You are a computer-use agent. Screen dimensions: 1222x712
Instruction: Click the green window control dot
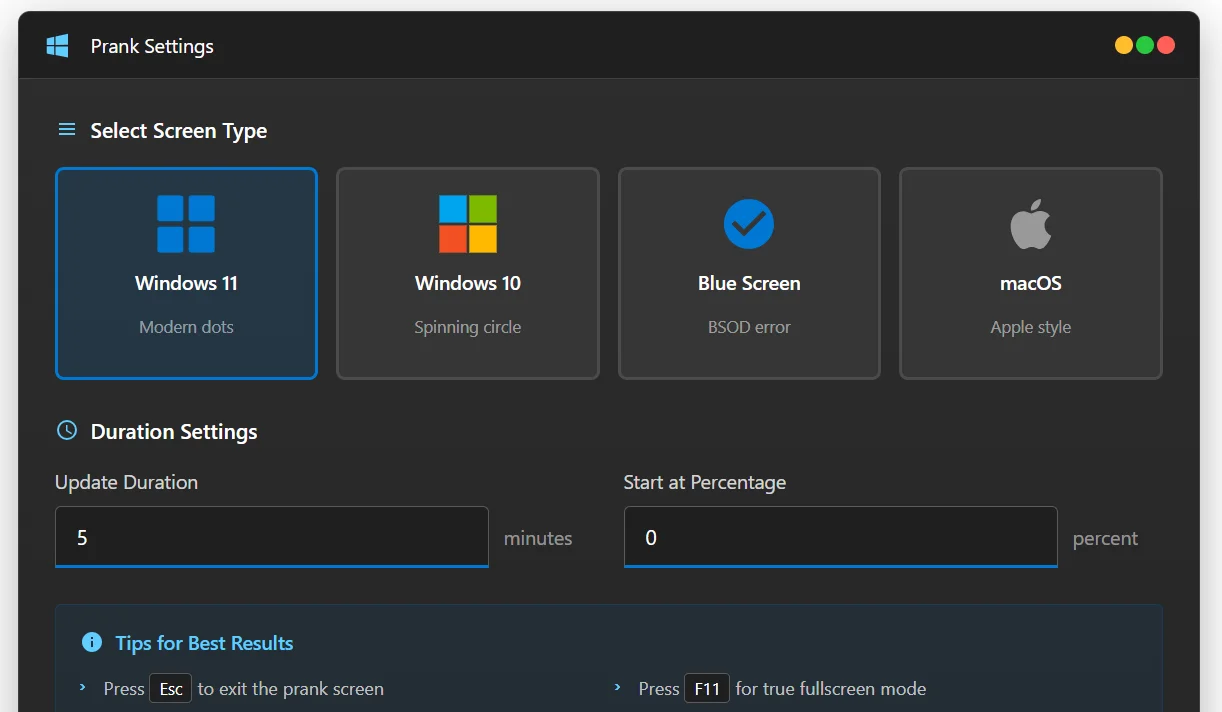pos(1145,45)
